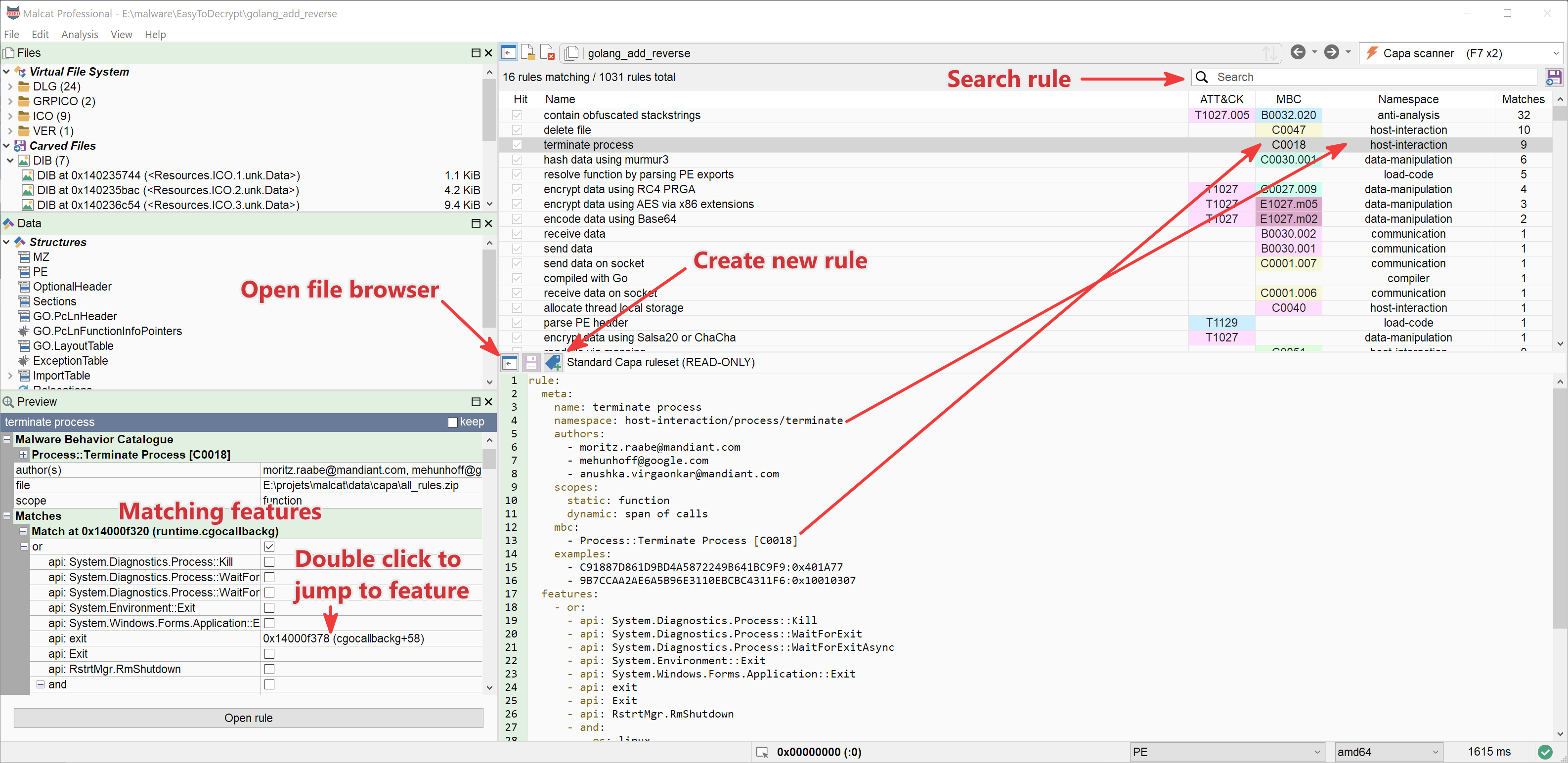Navigate forward with the right arrow button
This screenshot has width=1568, height=763.
point(1332,52)
